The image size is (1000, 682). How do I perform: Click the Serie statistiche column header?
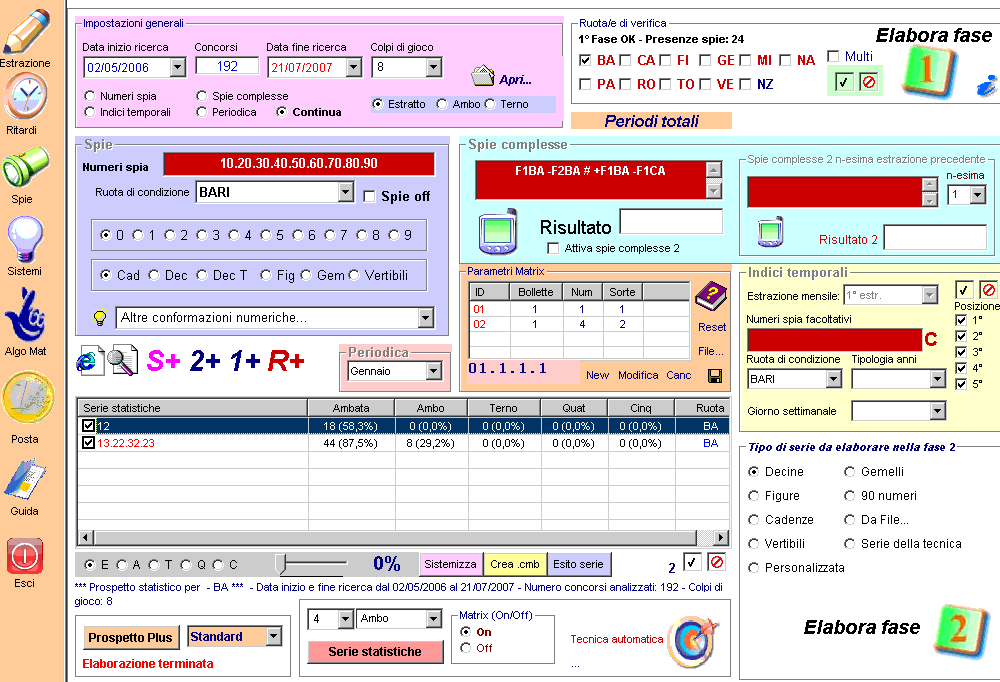tap(193, 408)
